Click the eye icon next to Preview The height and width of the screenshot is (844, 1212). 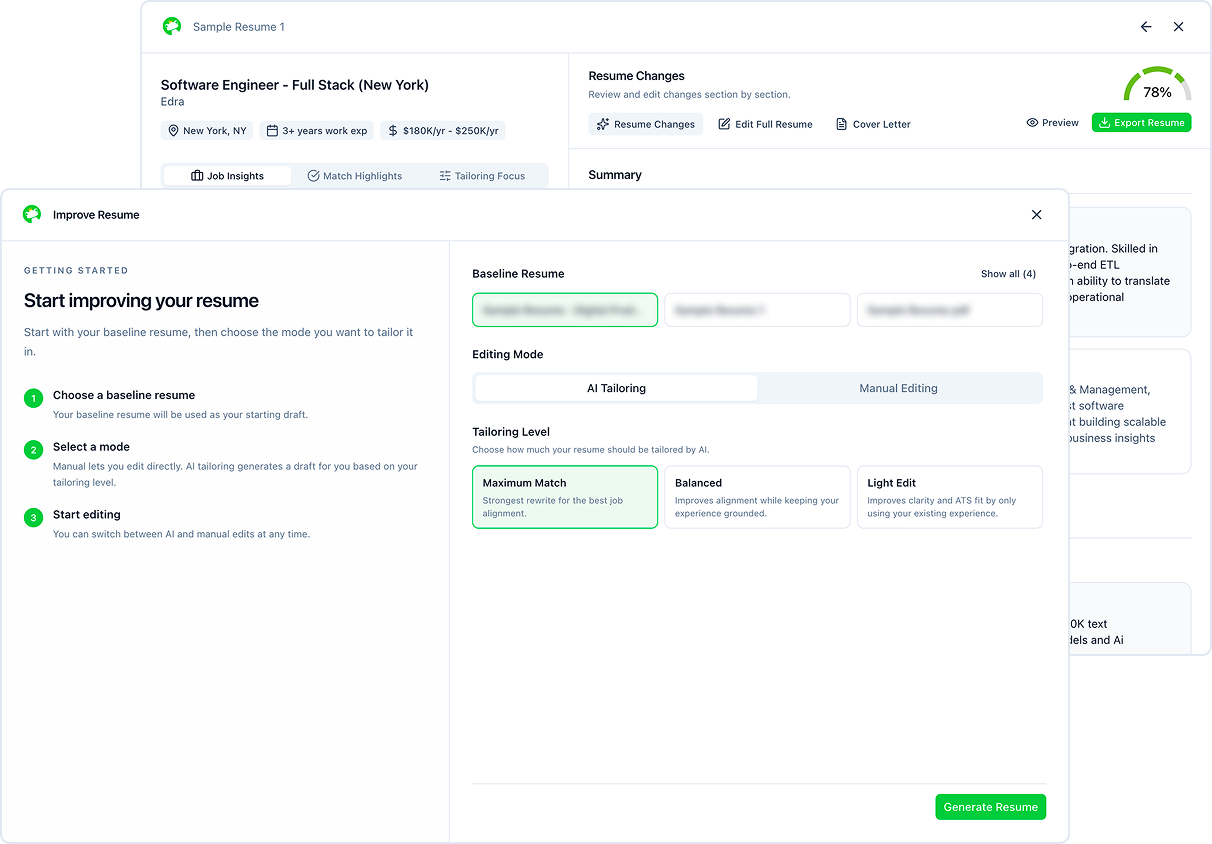coord(1032,123)
